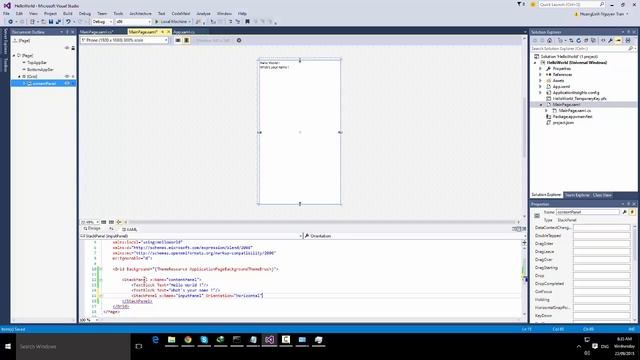Viewport: 640px width, 360px height.
Task: Expand App.xaml in Solution Explorer
Action: tap(540, 87)
